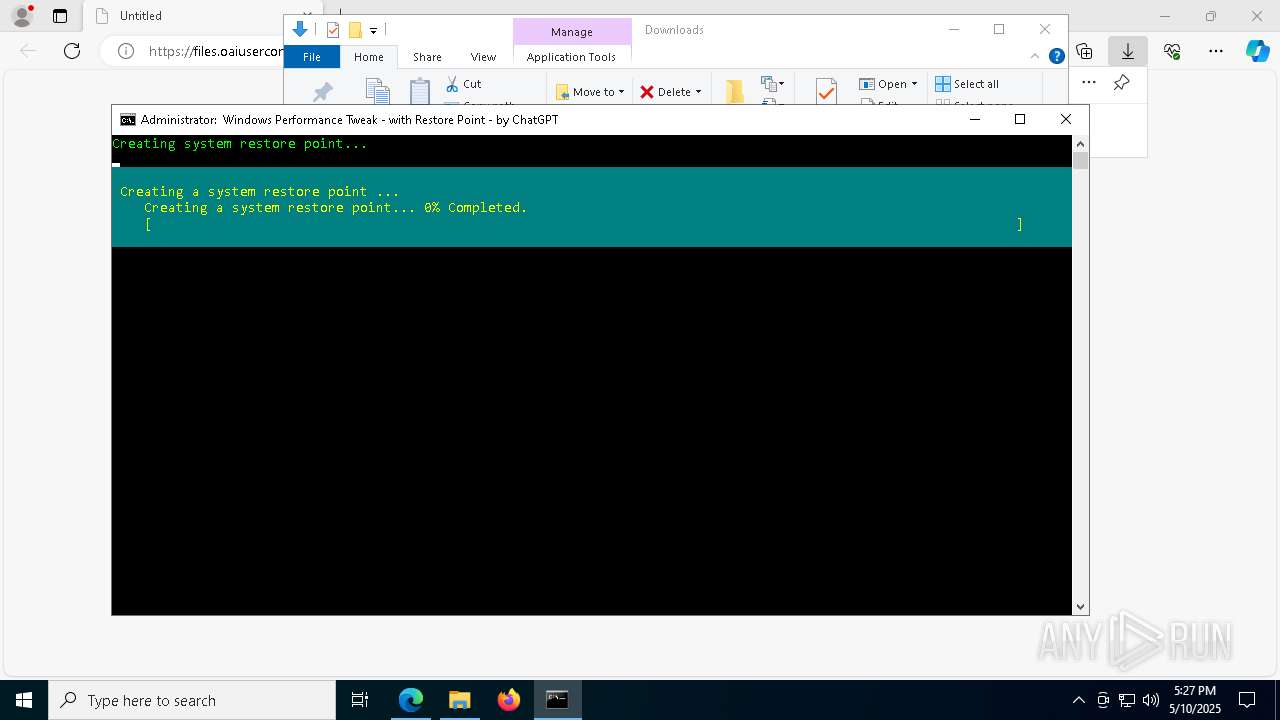Click the Pin to Quick access icon
1280x720 pixels.
(x=322, y=93)
